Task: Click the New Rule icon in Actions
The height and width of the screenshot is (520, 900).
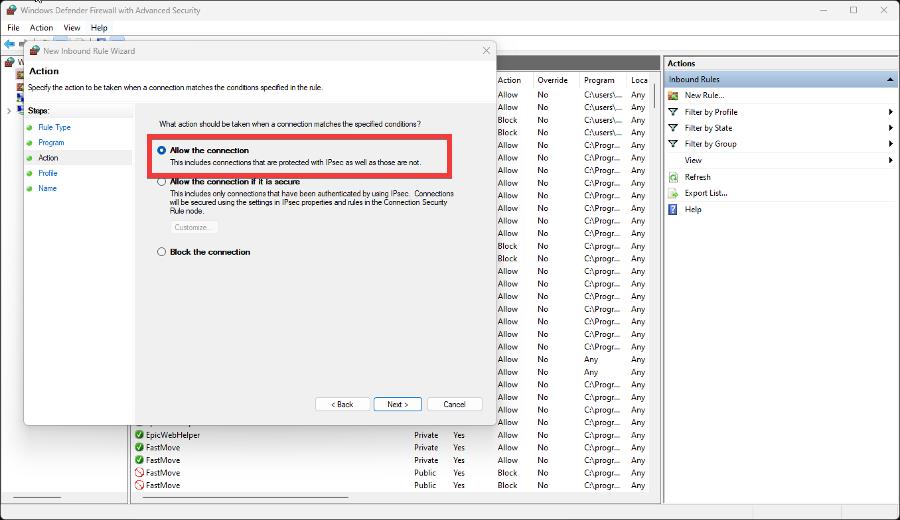Action: point(673,95)
